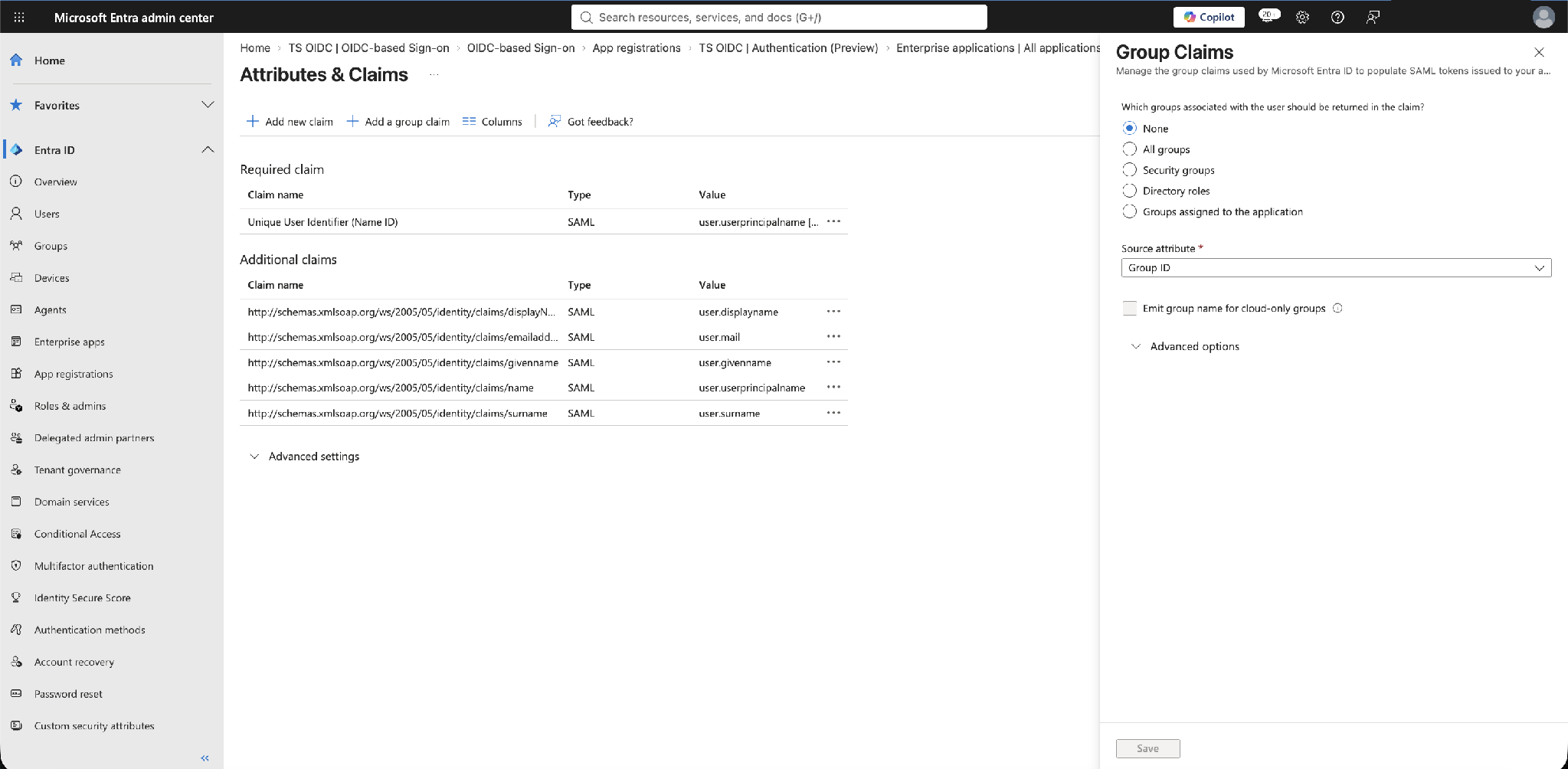Click the Users person icon
The image size is (1568, 769).
pos(16,214)
